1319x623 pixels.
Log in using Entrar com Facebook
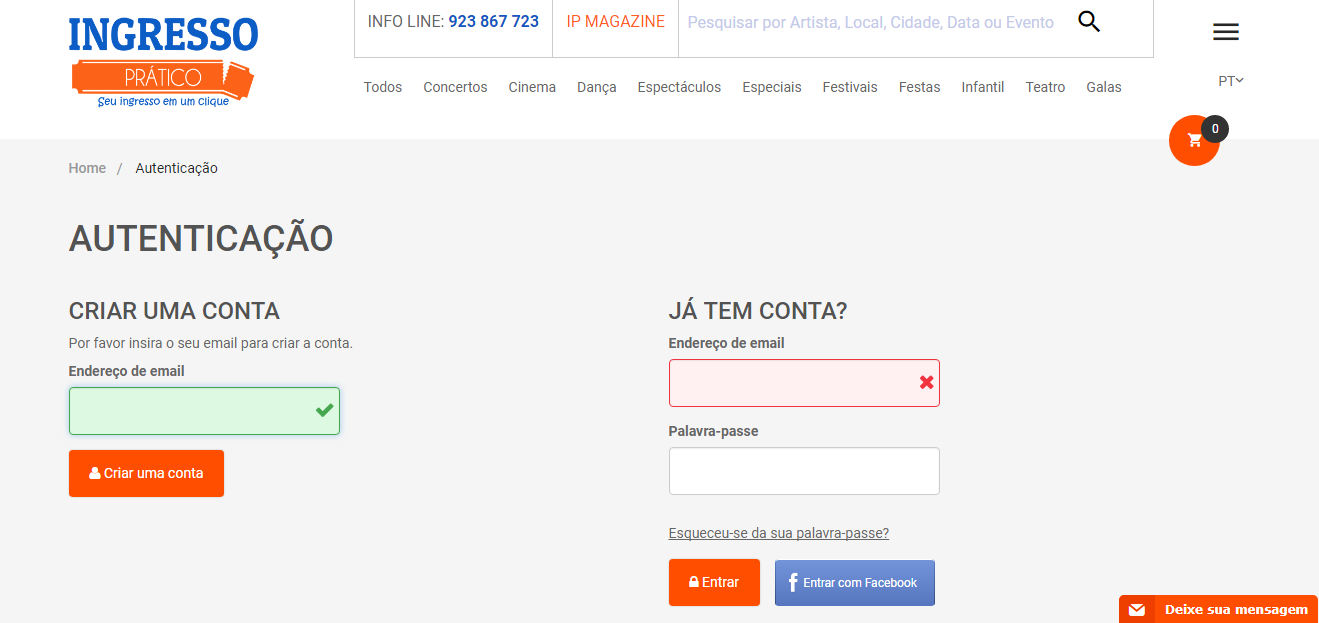(855, 583)
